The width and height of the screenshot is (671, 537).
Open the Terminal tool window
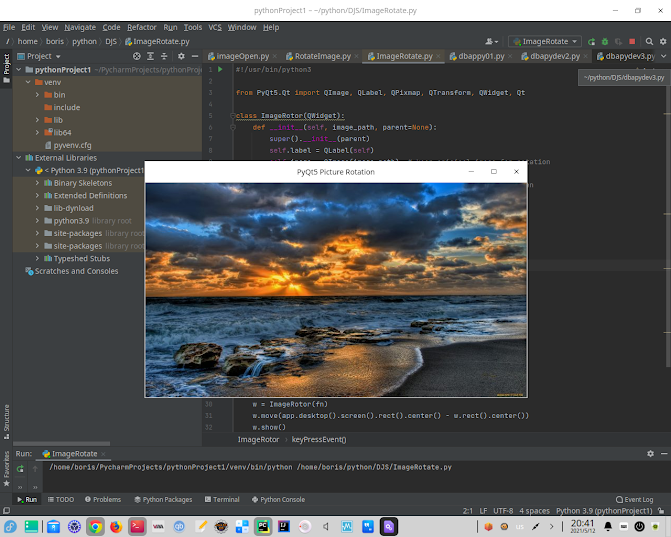(x=221, y=499)
